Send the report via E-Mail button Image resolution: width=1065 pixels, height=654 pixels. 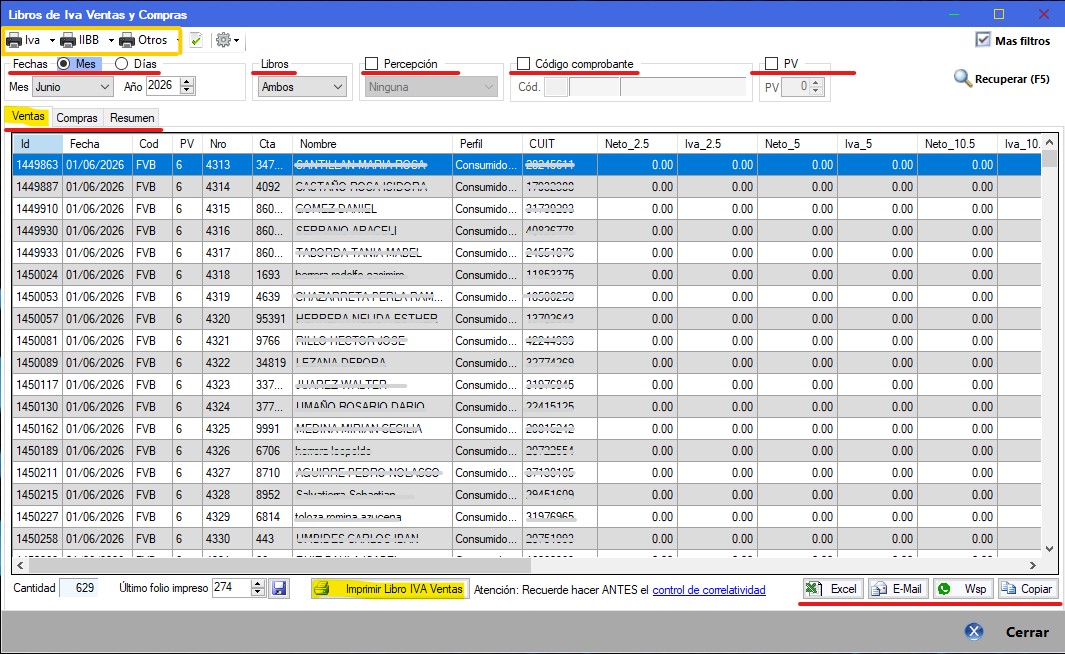(x=899, y=589)
